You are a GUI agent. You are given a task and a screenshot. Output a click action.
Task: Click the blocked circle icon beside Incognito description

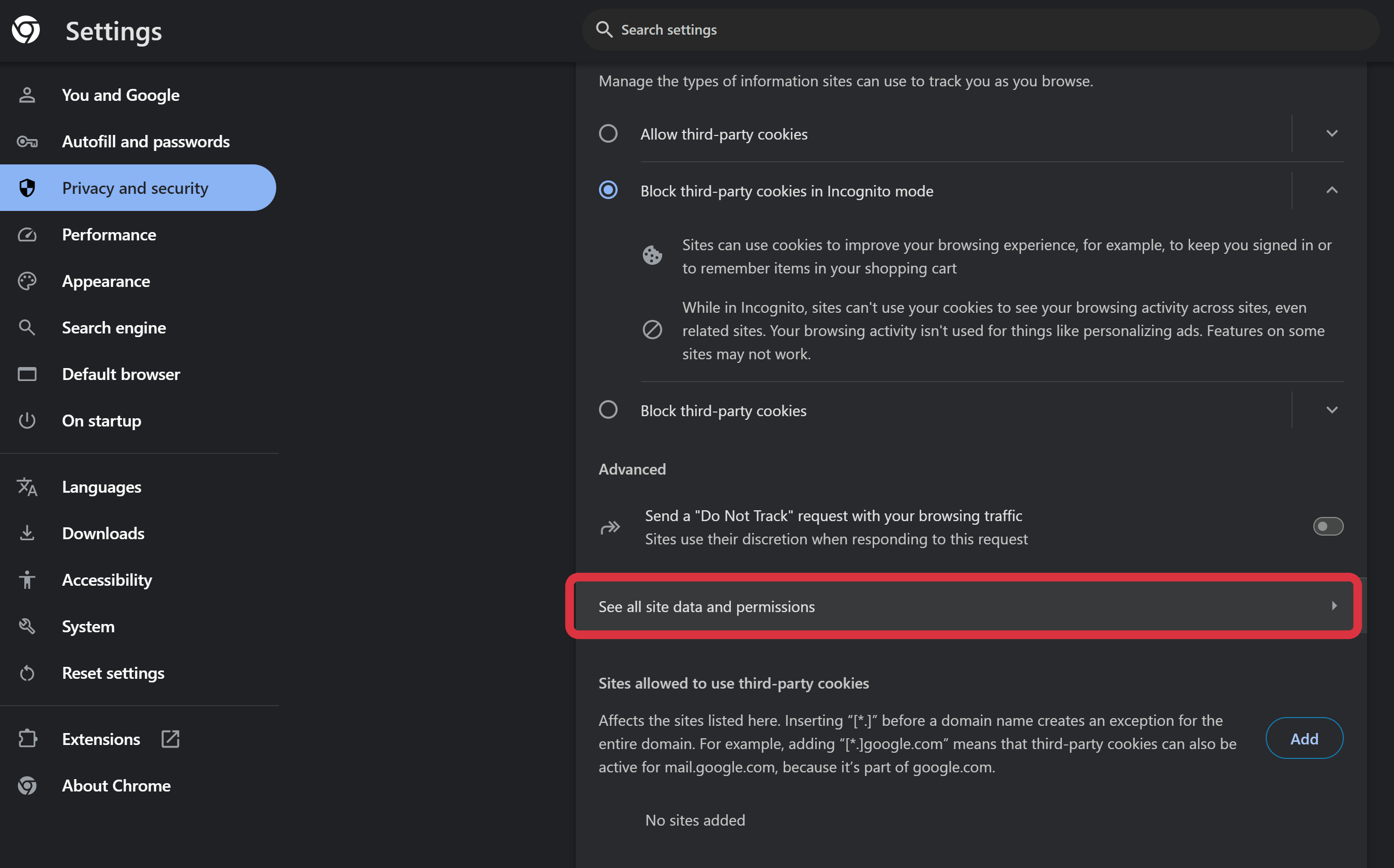(x=652, y=329)
